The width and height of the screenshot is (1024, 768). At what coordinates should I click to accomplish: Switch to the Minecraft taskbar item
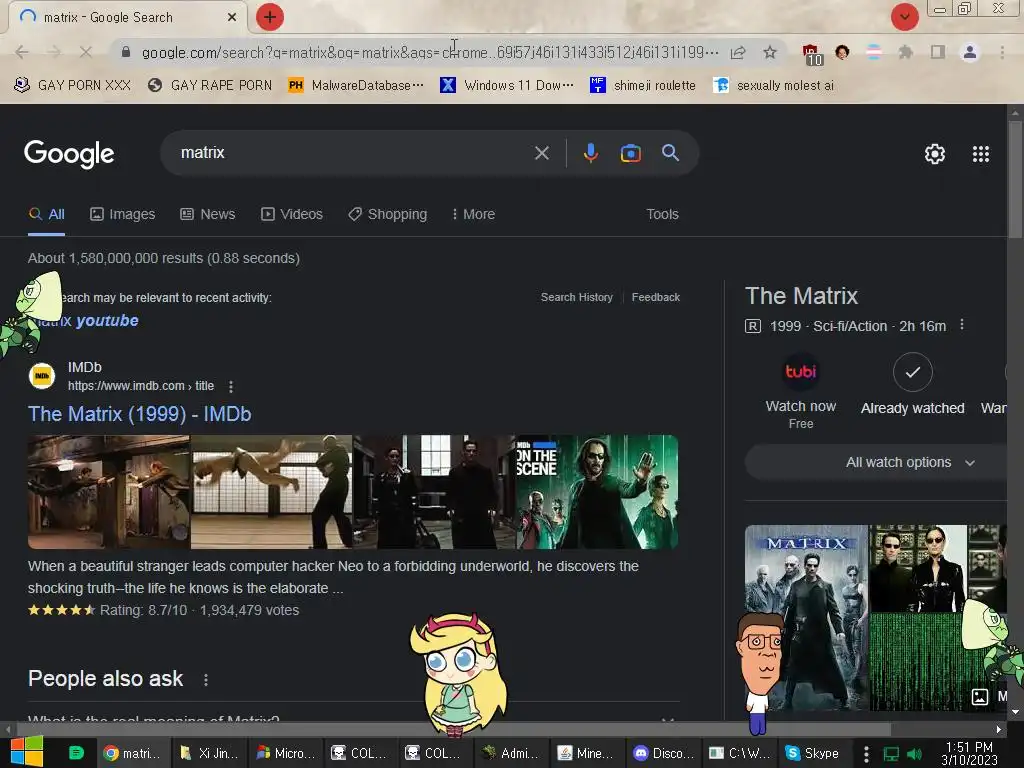[586, 753]
